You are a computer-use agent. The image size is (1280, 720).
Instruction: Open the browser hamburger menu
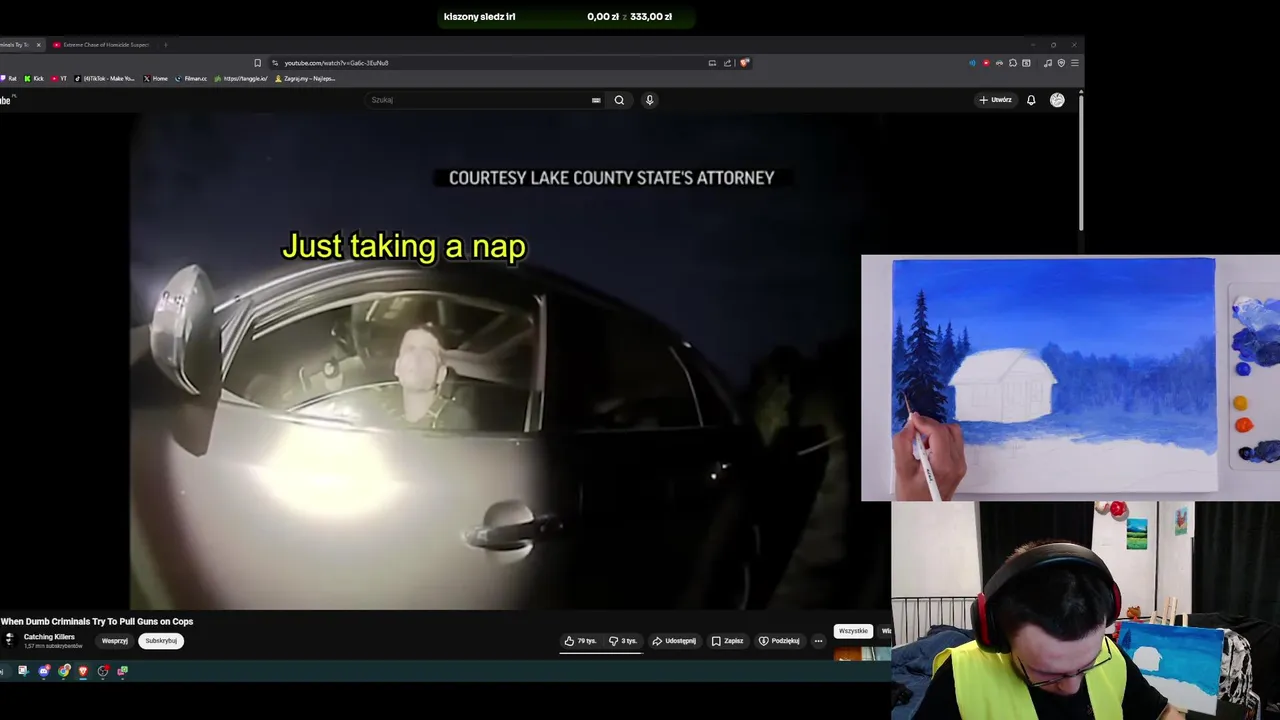click(1075, 63)
